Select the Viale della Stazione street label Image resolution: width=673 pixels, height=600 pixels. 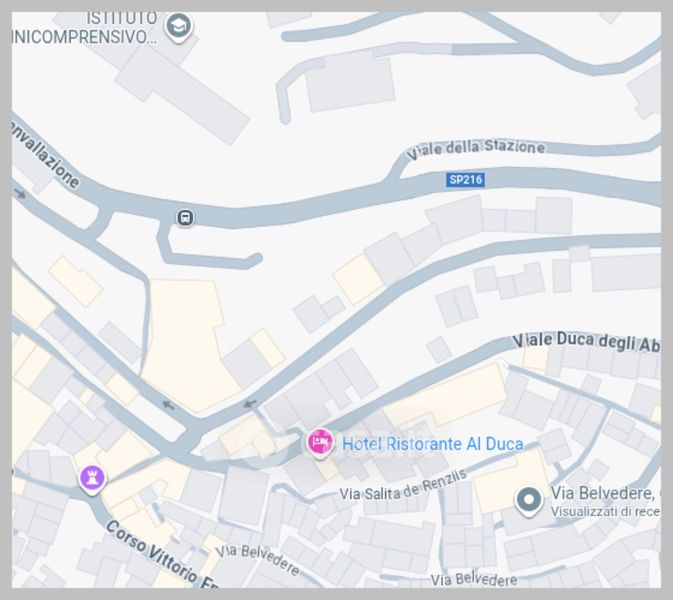476,149
